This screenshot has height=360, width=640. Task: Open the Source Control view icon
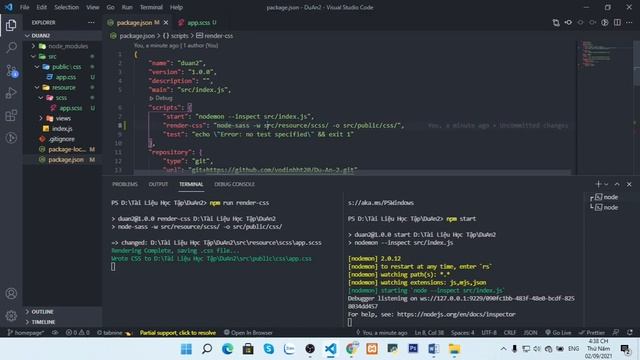click(x=11, y=71)
